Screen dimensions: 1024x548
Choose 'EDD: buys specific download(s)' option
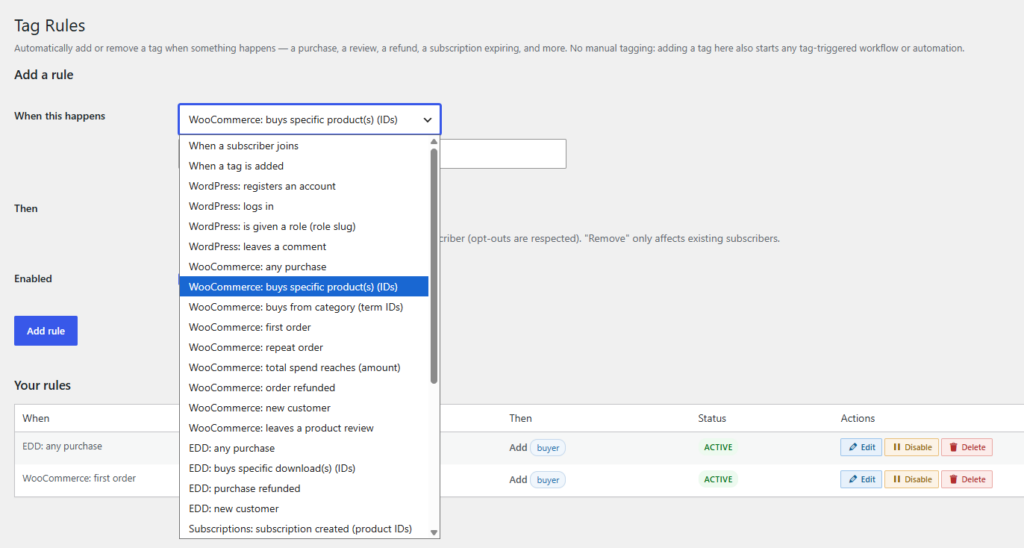coord(304,468)
